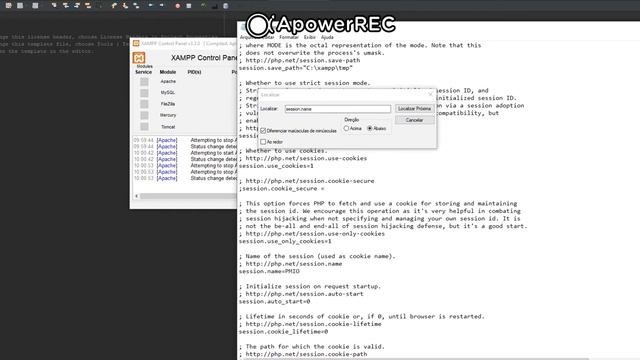Toggle Diferenciar maiúsculas de minúsculas checkbox
This screenshot has width=640, height=360.
(x=263, y=131)
